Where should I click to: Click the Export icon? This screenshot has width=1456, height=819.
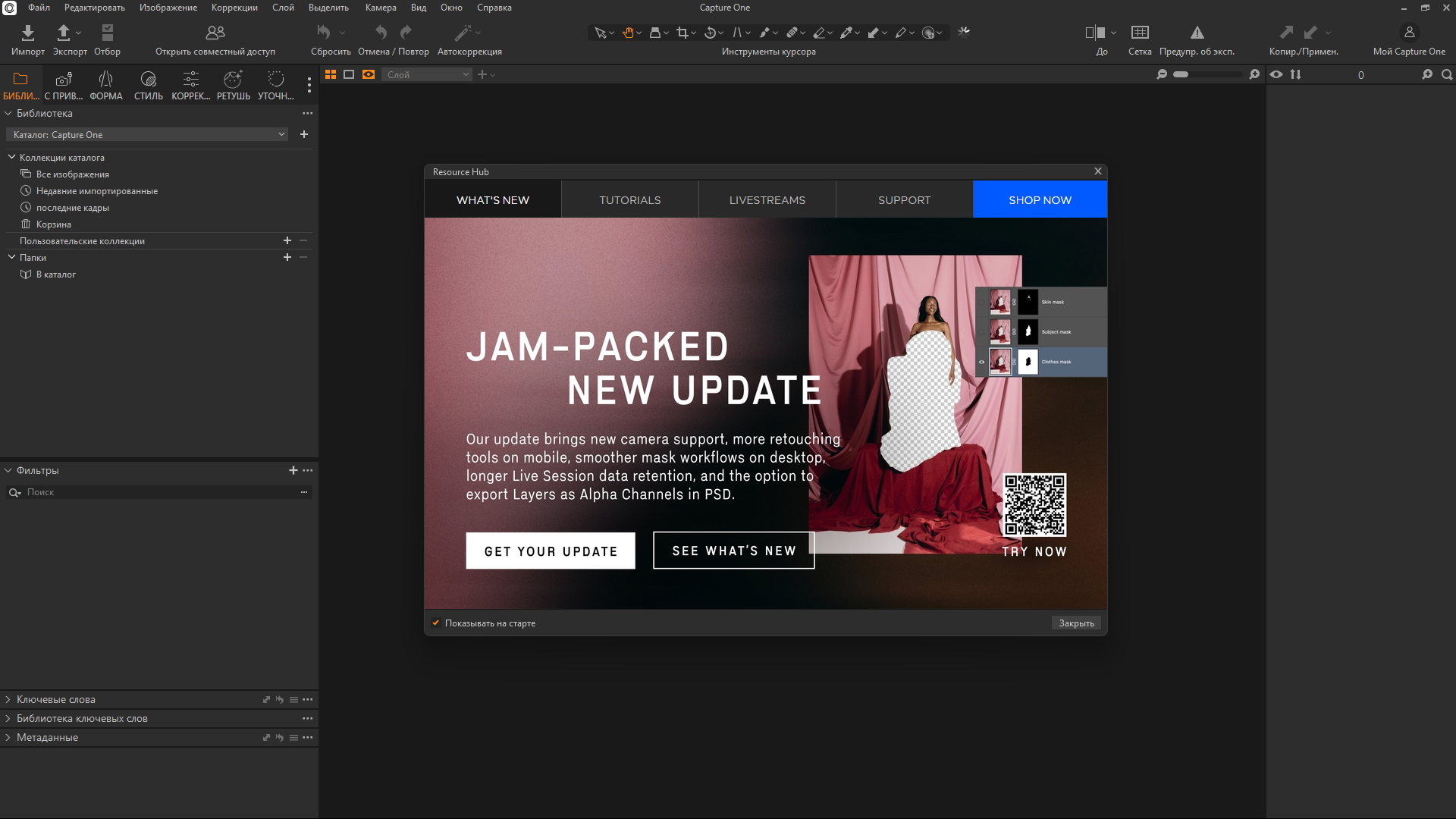coord(64,33)
